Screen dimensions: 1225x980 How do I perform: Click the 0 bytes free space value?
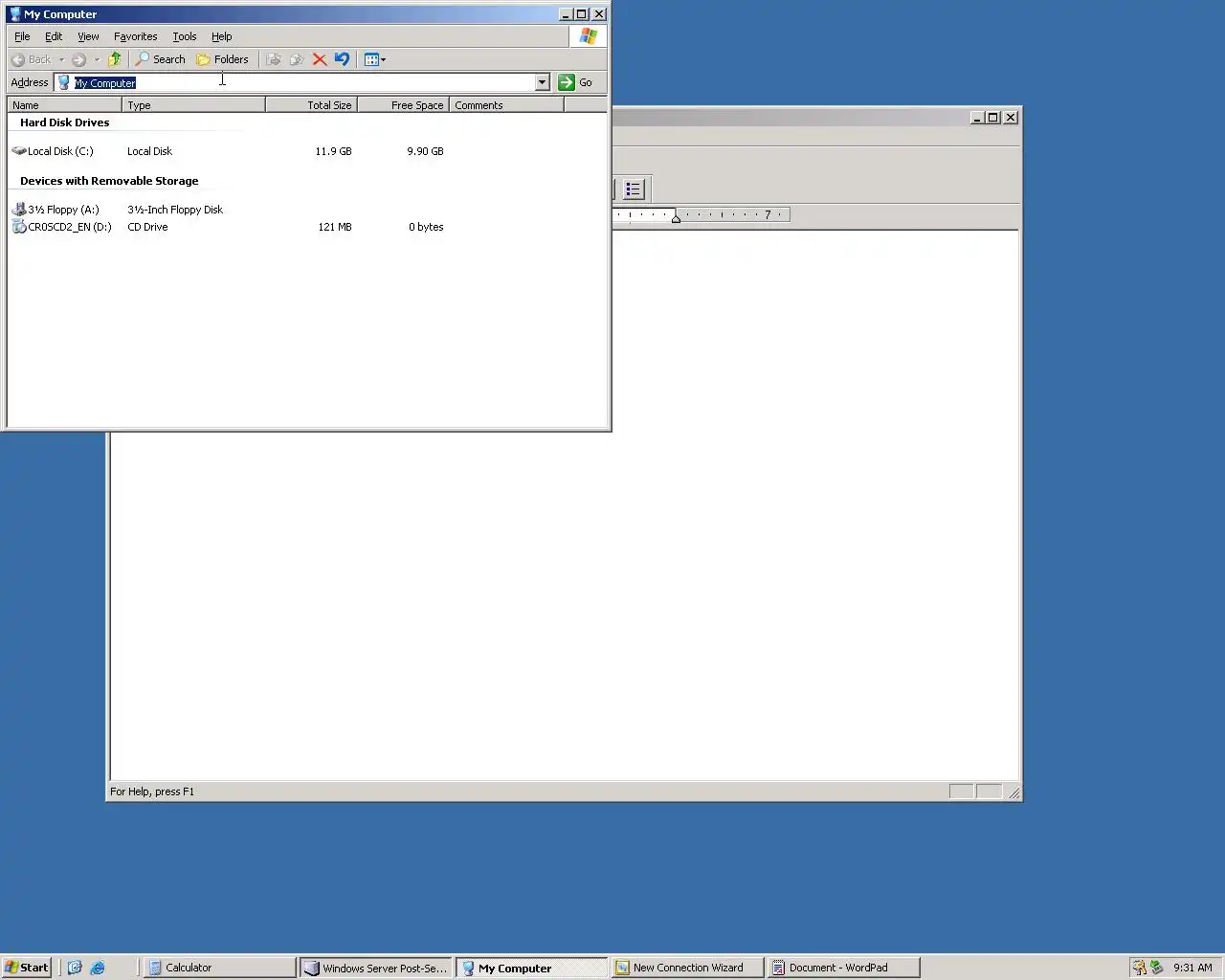[426, 227]
